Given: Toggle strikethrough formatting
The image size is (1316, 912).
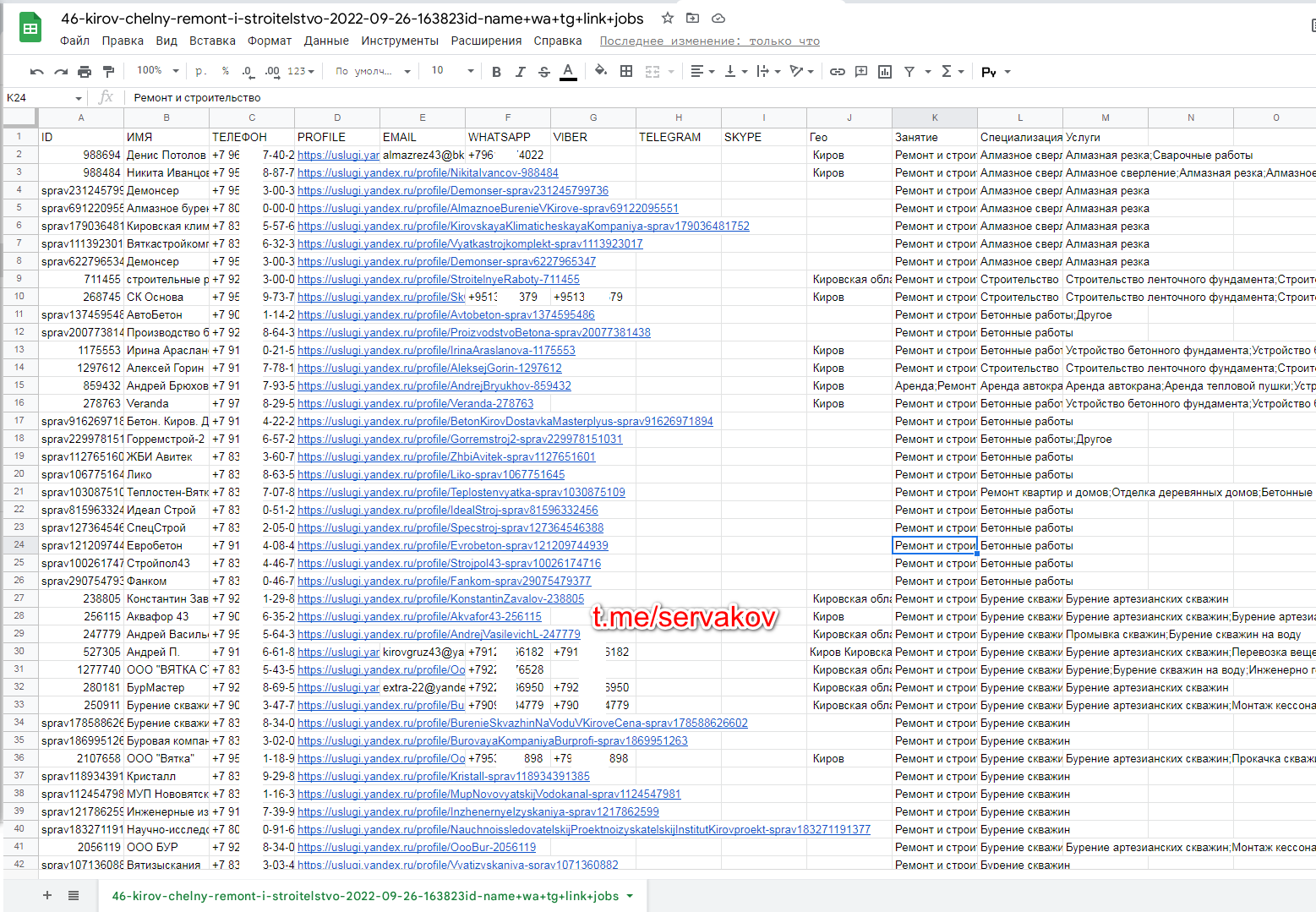Looking at the screenshot, I should pyautogui.click(x=544, y=72).
